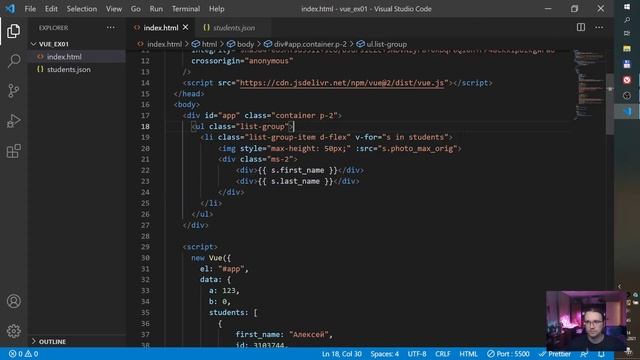The height and width of the screenshot is (360, 640).
Task: Click the webcam overlay thumbnail
Action: (x=585, y=320)
